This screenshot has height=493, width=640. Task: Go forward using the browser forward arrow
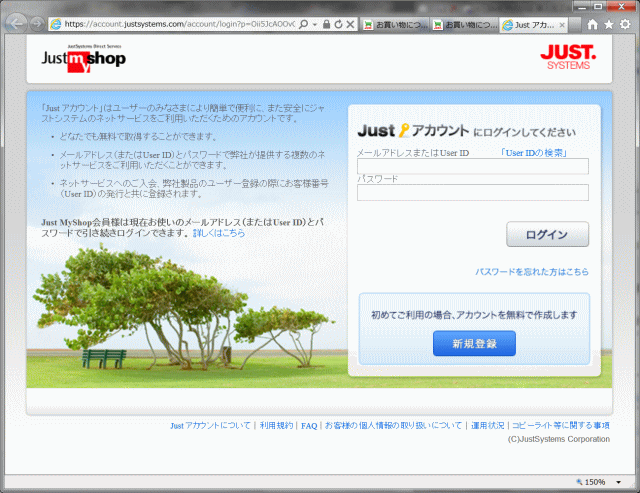(37, 24)
